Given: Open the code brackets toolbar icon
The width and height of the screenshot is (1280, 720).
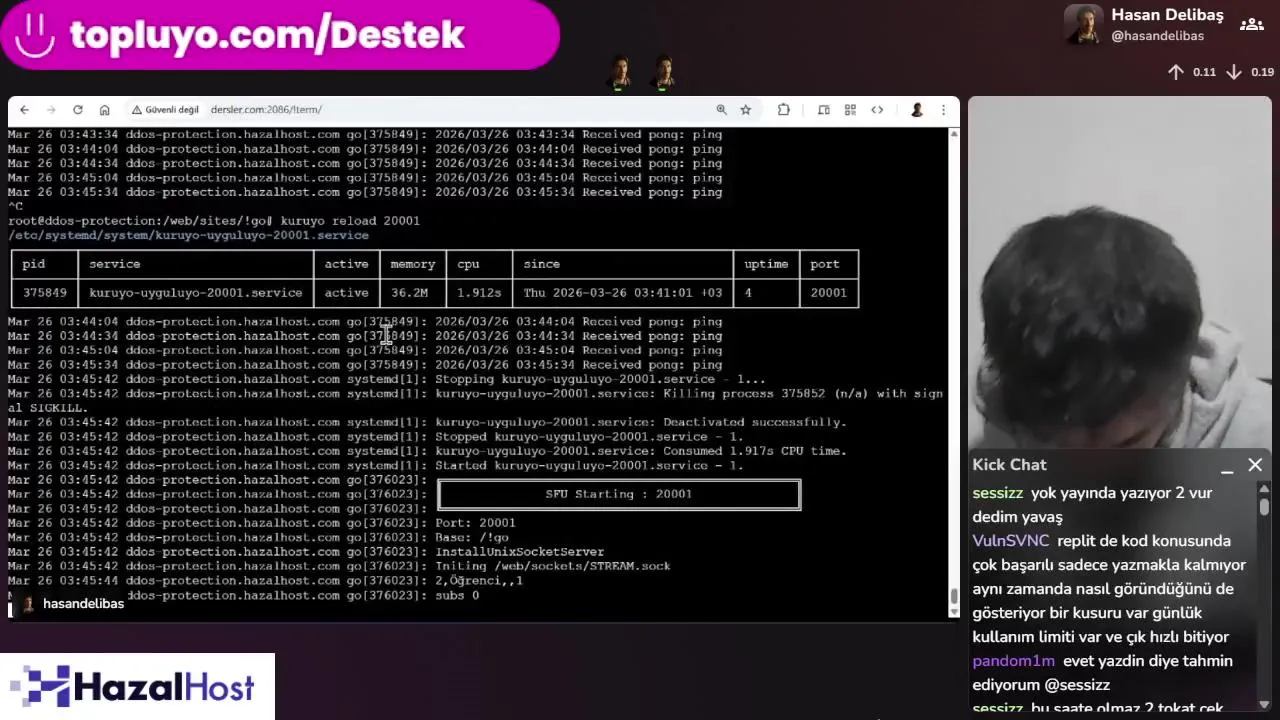Looking at the screenshot, I should click(x=877, y=110).
